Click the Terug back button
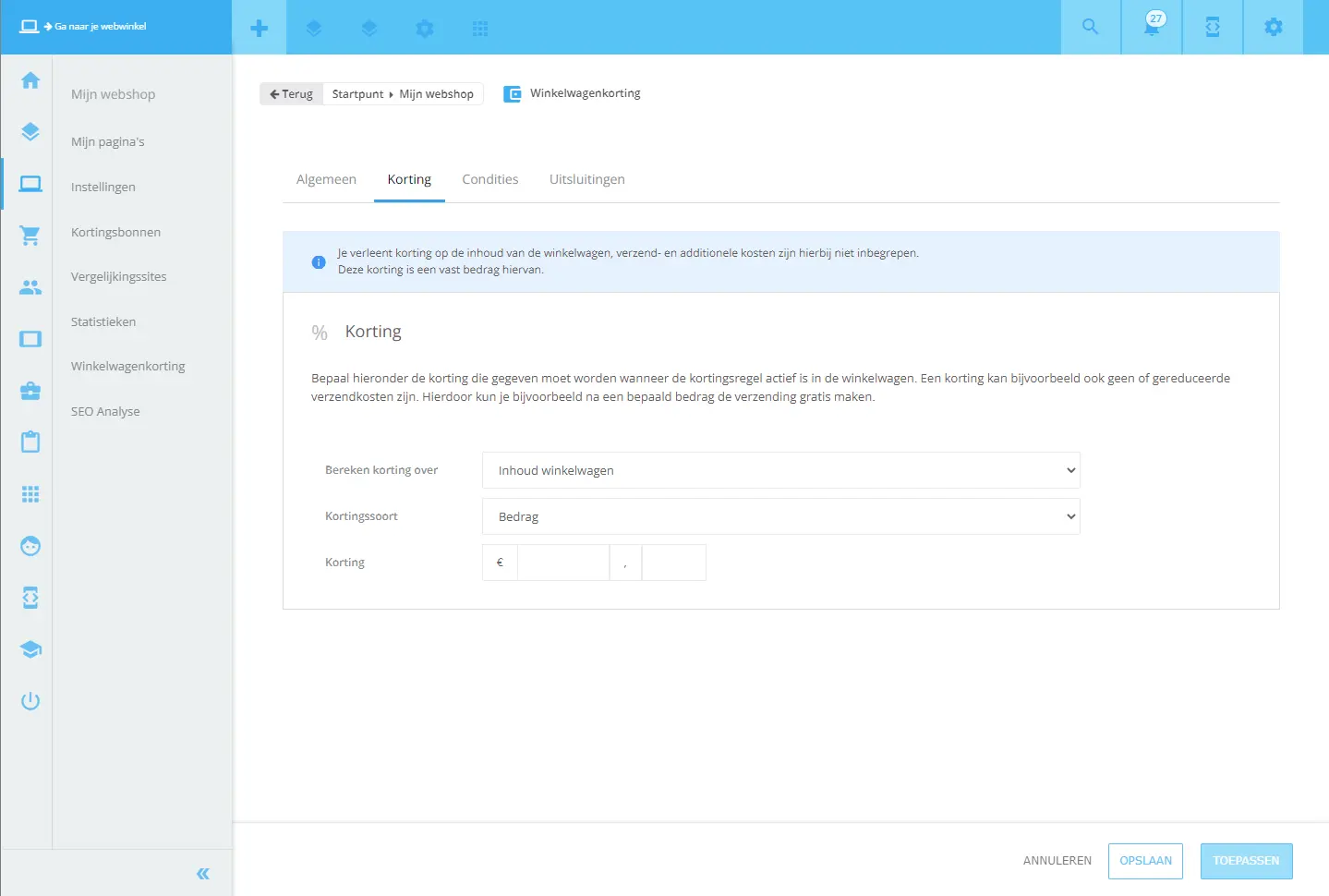This screenshot has width=1329, height=896. click(291, 94)
